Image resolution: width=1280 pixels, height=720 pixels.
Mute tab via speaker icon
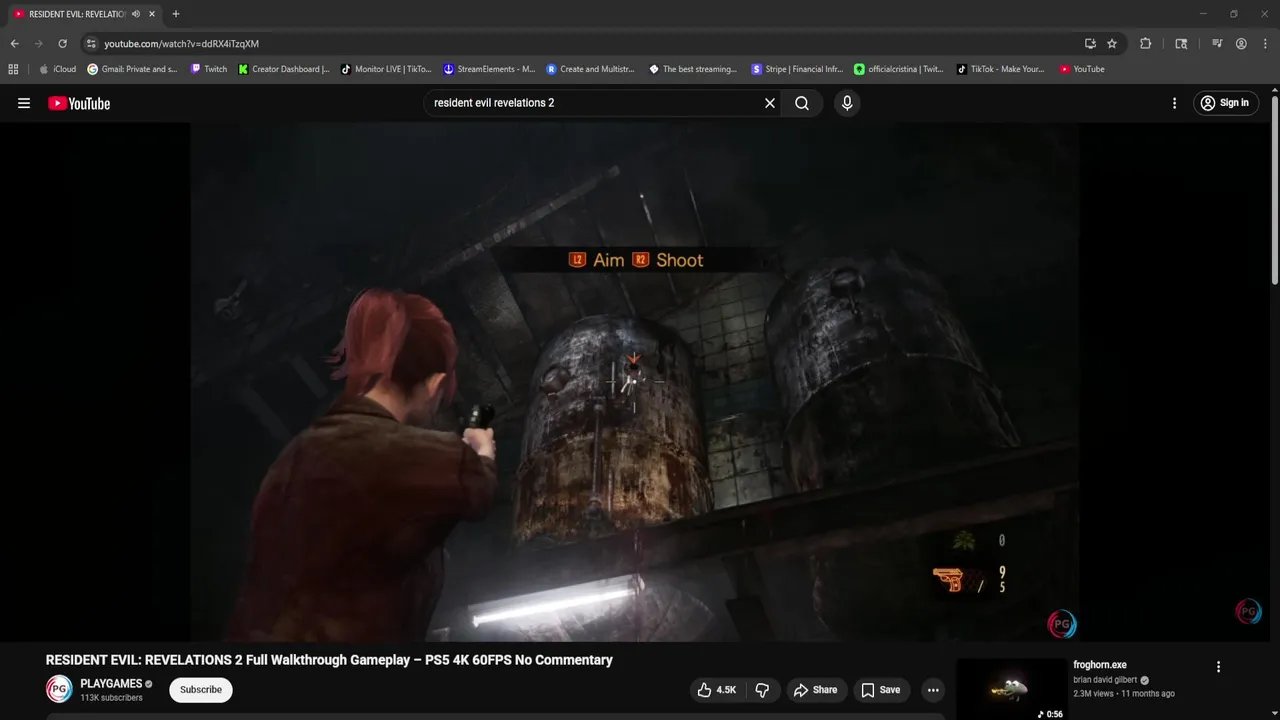tap(136, 14)
